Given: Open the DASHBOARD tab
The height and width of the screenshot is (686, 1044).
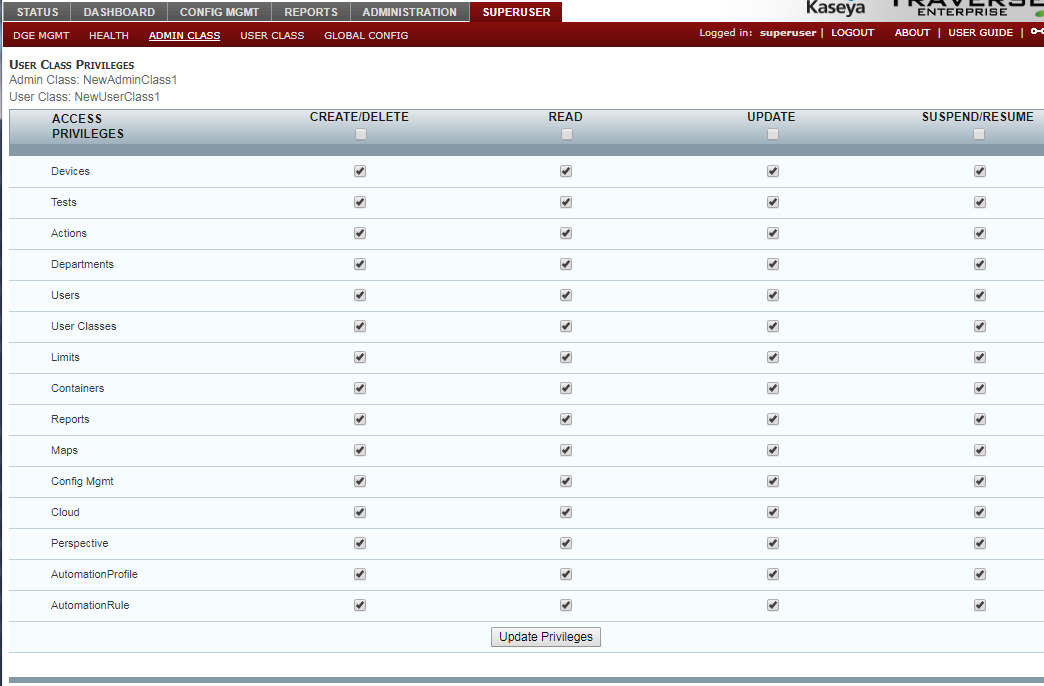Looking at the screenshot, I should [119, 12].
